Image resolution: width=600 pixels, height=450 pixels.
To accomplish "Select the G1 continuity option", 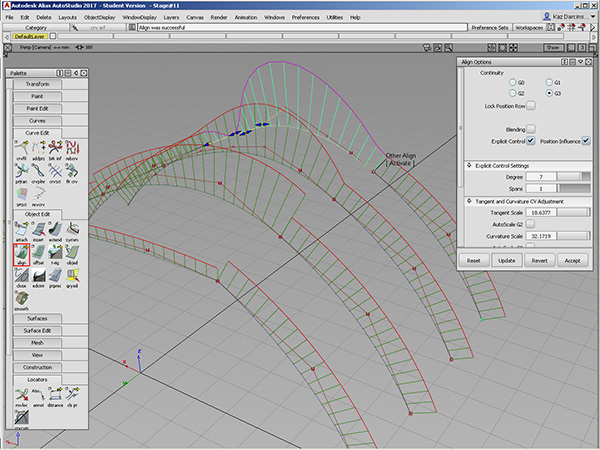I will click(549, 82).
